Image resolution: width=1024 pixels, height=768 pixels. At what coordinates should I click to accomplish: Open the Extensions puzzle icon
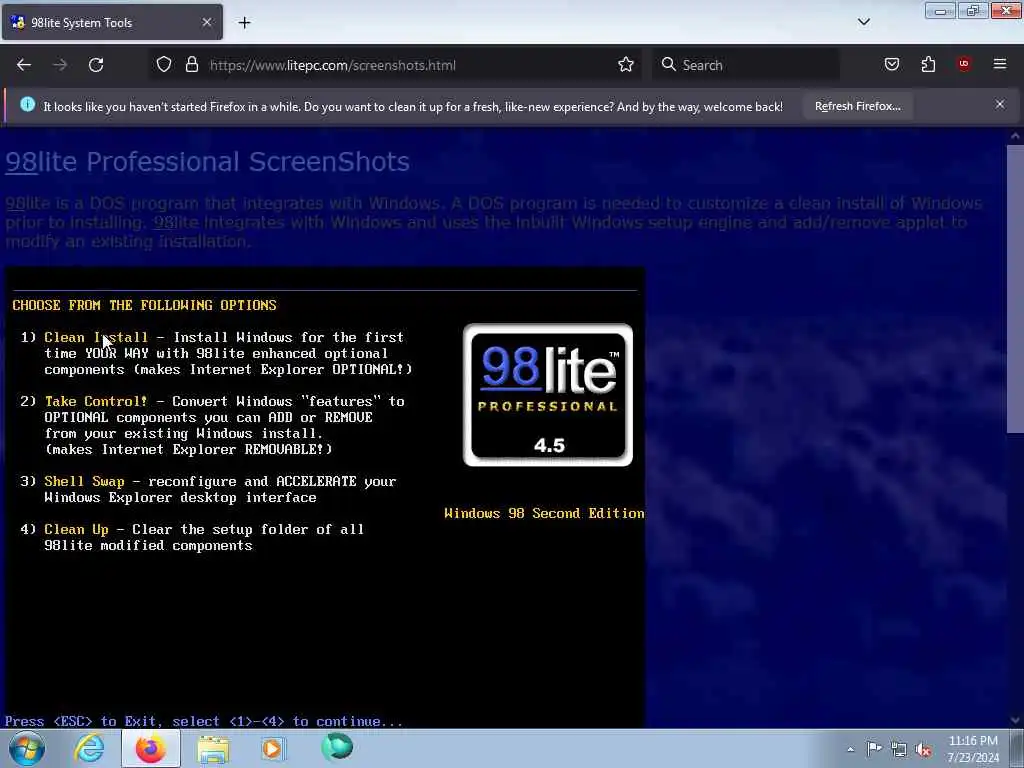[x=928, y=64]
